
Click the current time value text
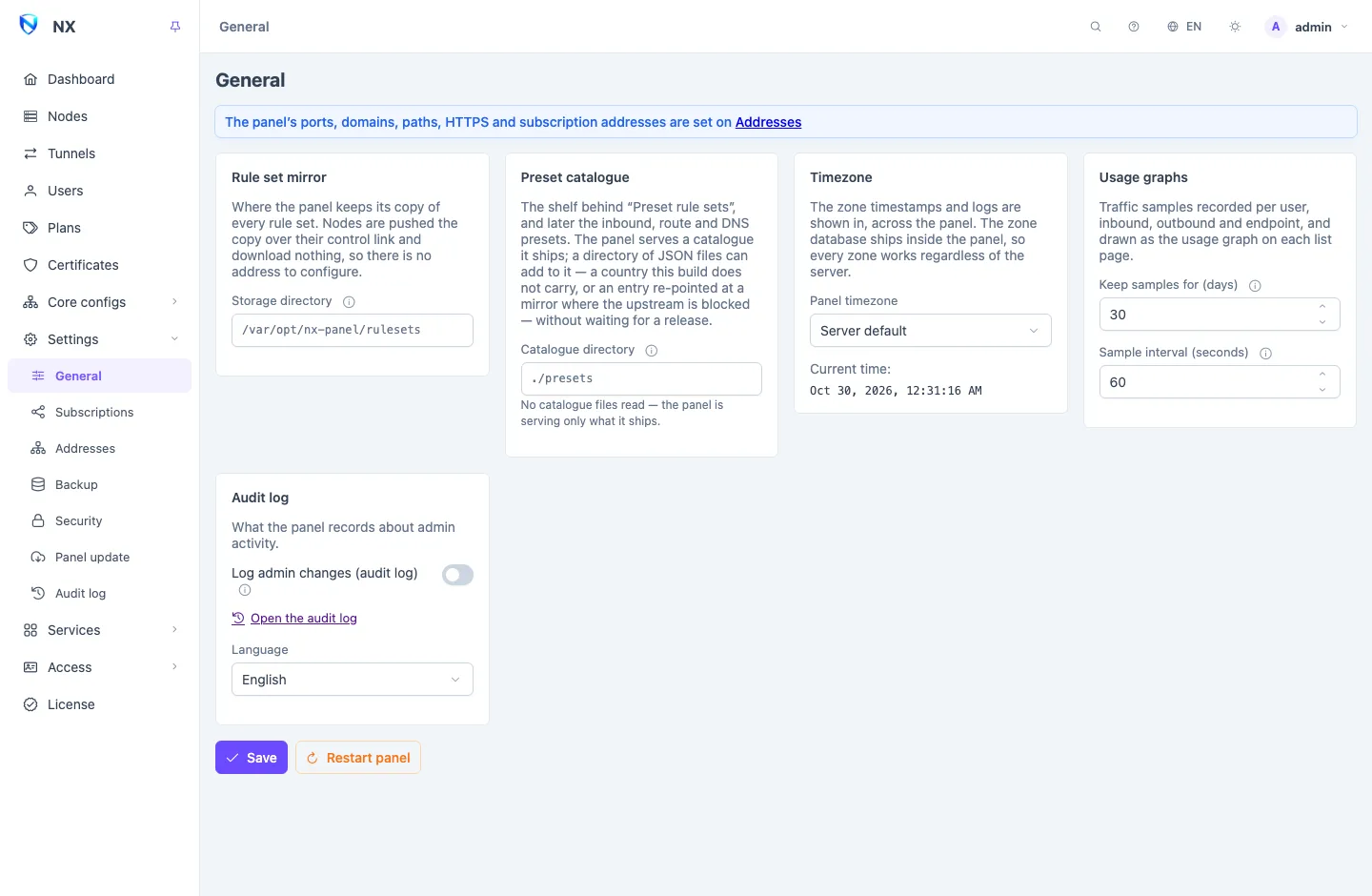[896, 391]
